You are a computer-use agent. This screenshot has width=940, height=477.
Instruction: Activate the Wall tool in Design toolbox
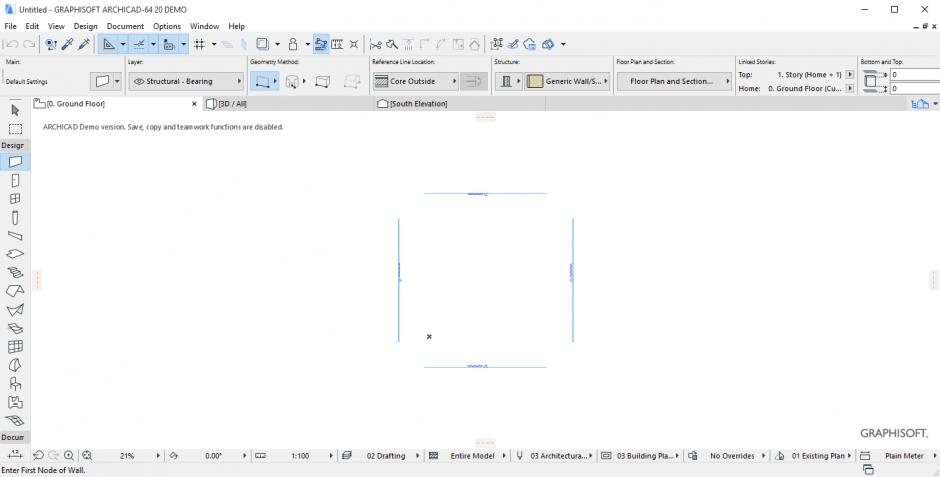coord(15,162)
